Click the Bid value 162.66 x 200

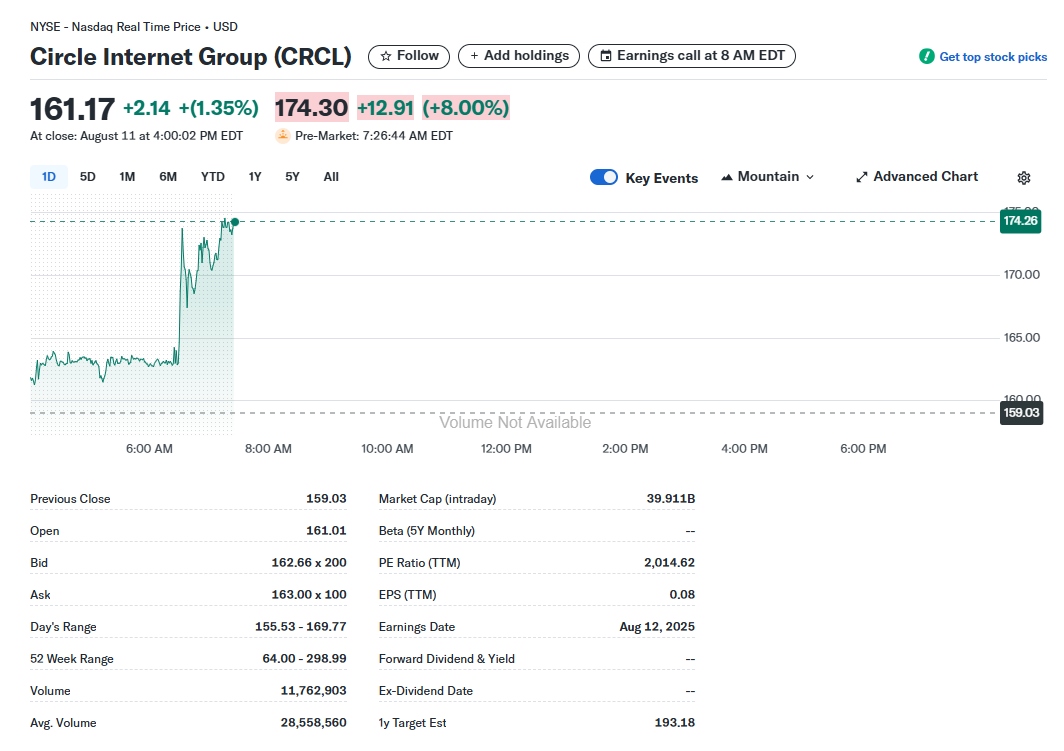point(309,562)
